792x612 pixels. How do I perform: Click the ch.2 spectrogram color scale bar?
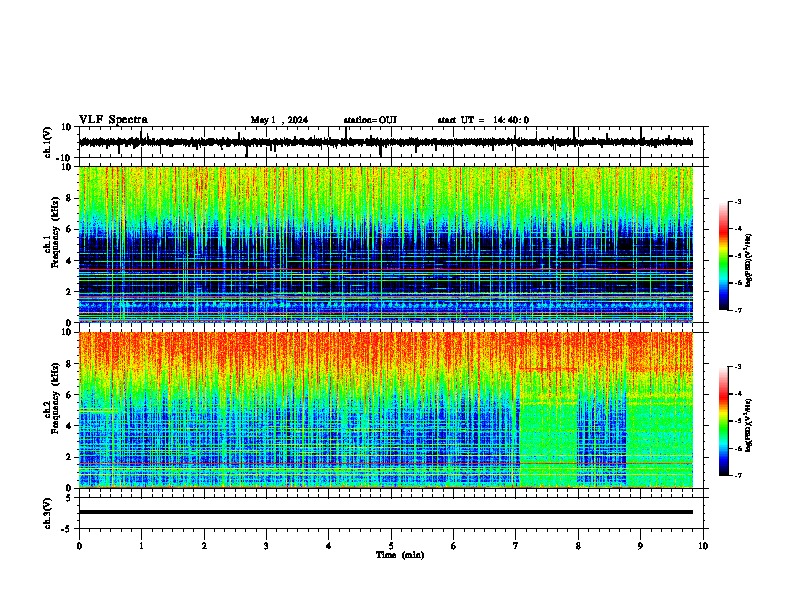[723, 421]
